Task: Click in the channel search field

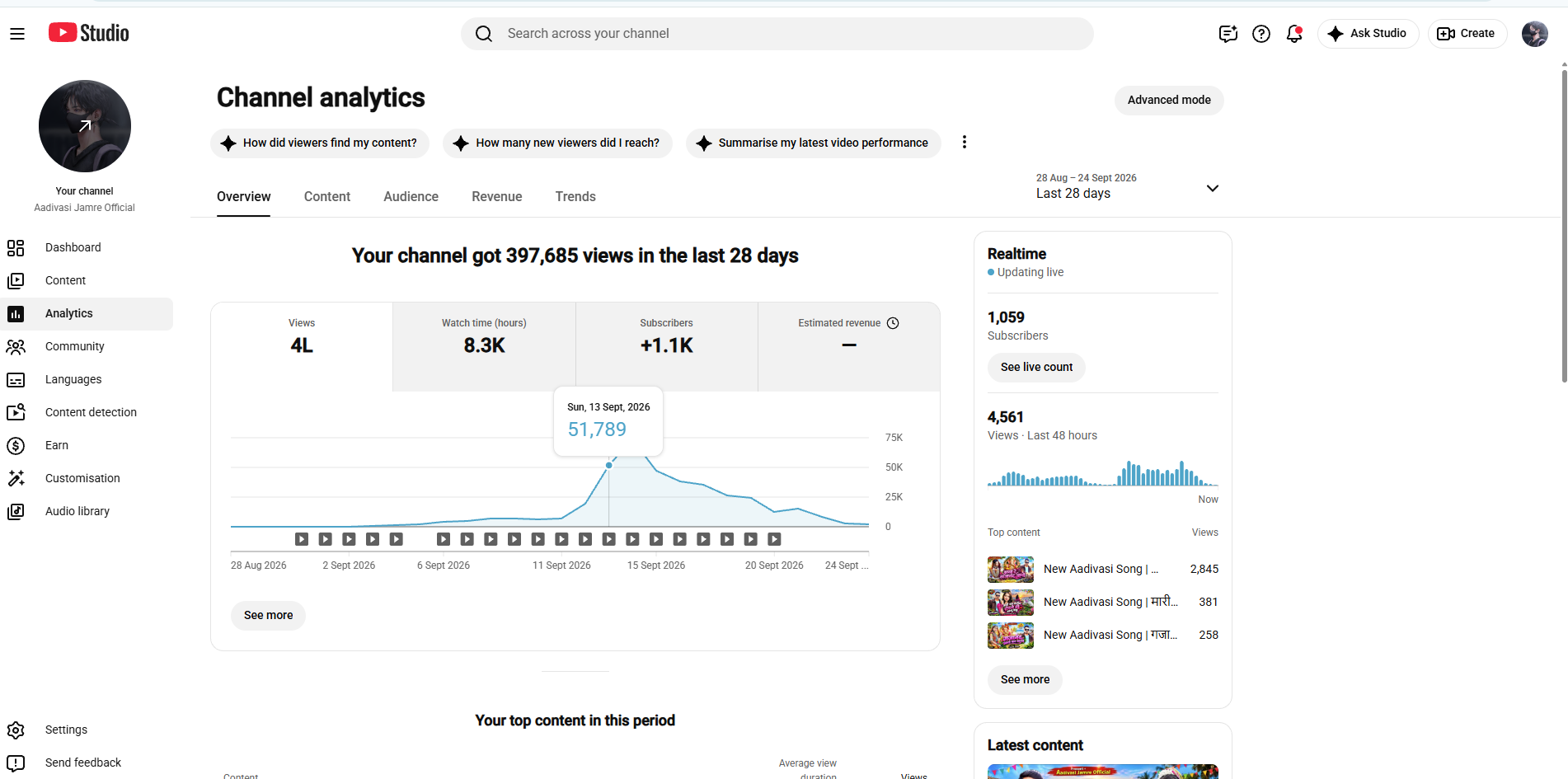Action: [777, 34]
